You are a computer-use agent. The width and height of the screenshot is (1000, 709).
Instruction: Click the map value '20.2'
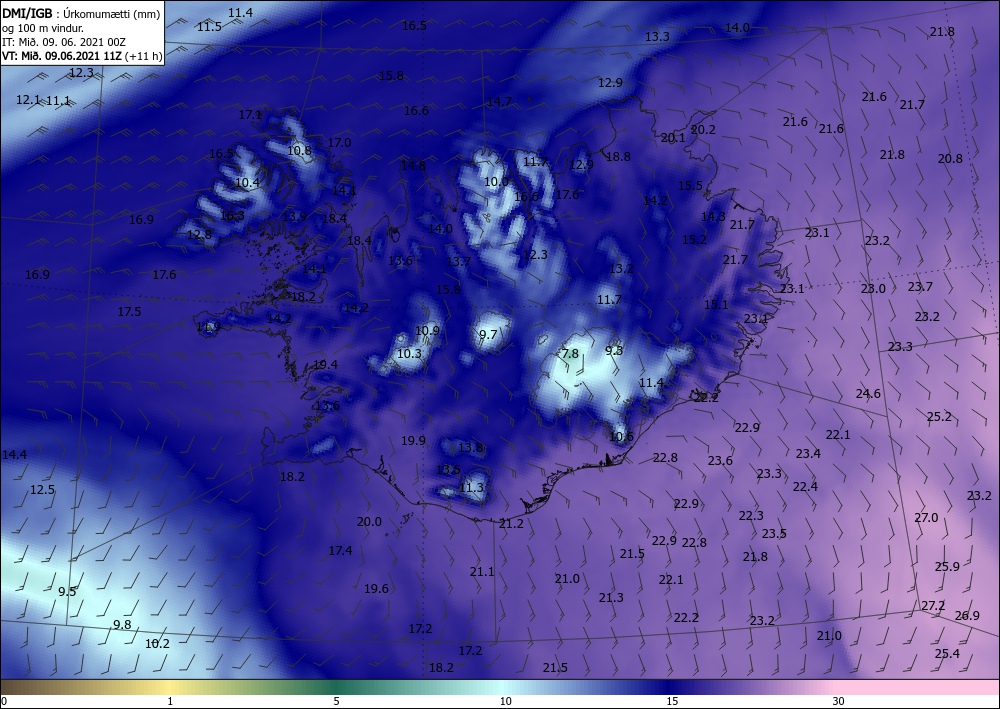point(703,129)
